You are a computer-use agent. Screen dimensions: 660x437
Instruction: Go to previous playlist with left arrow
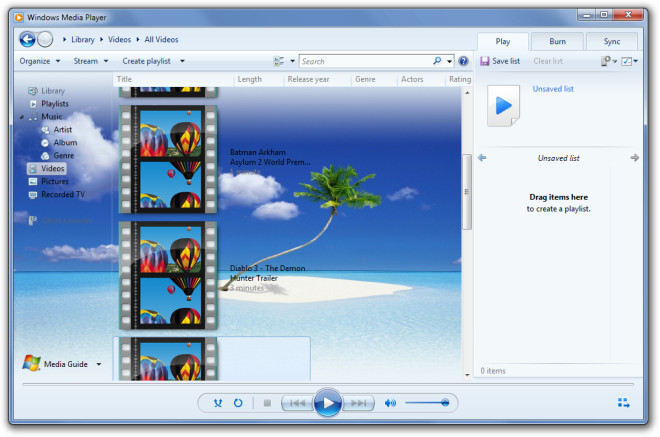(x=482, y=158)
